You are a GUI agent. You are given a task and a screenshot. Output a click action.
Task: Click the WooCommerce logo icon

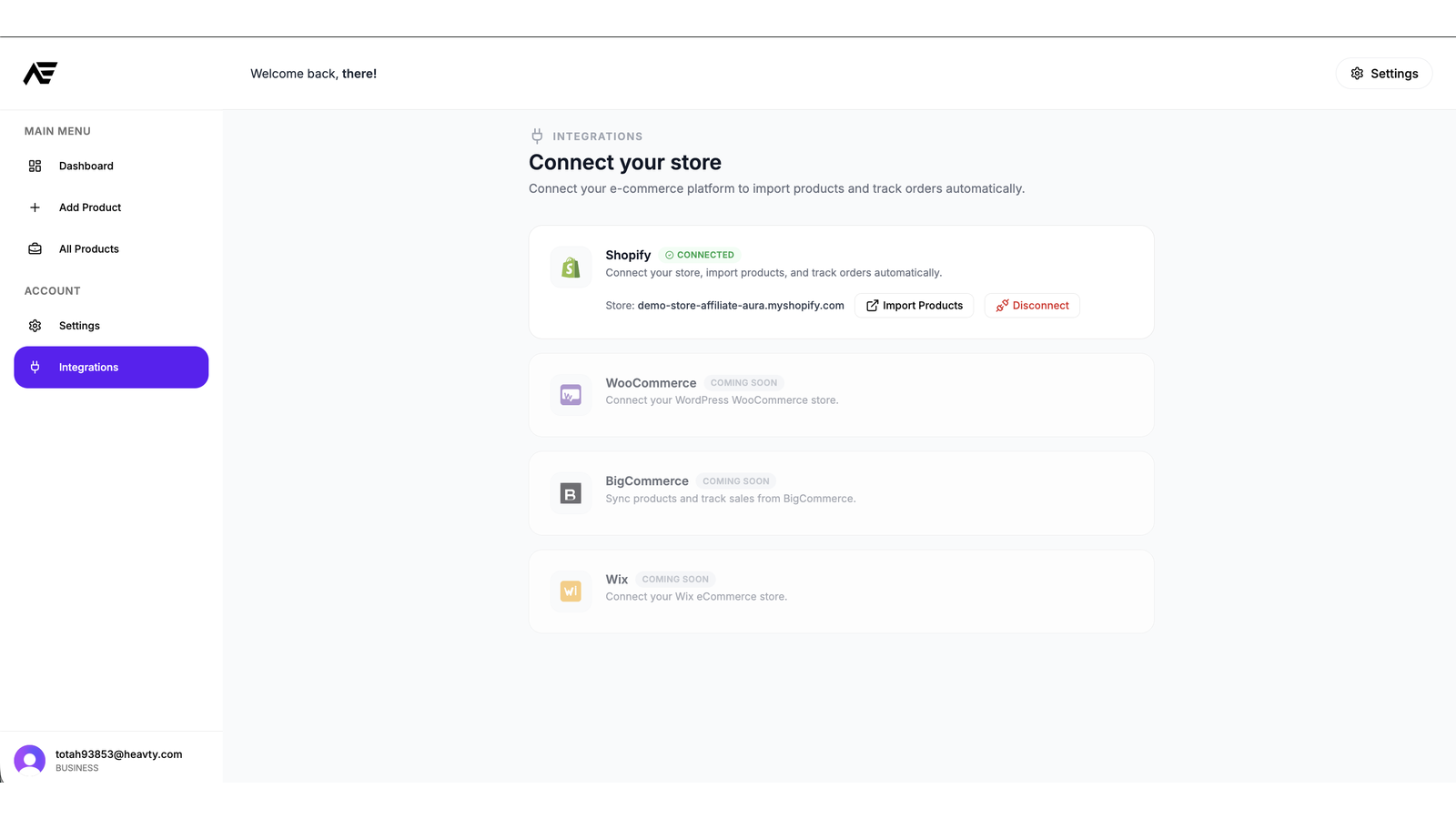point(571,395)
